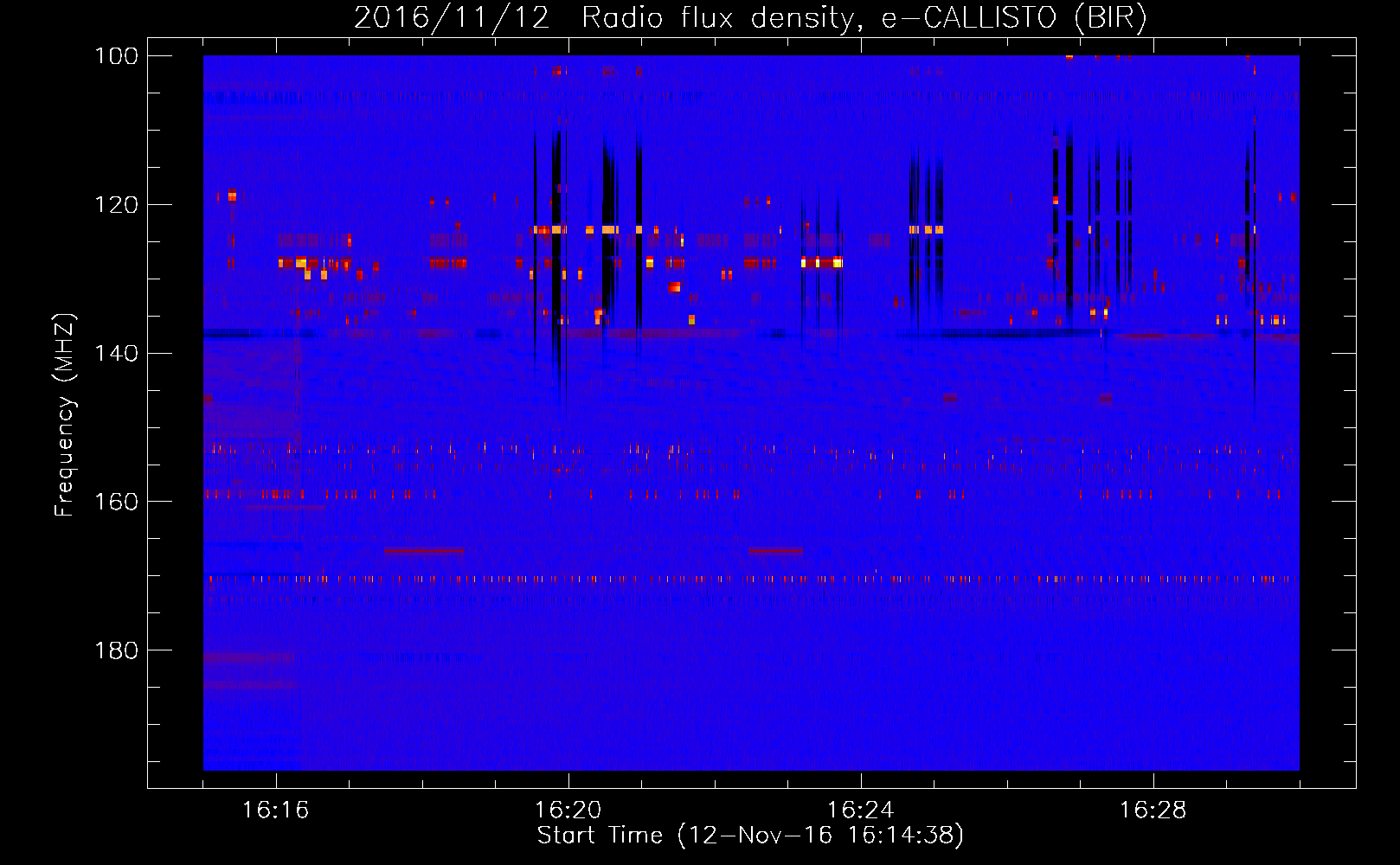Click the 16:28 time tick label

pyautogui.click(x=1153, y=811)
